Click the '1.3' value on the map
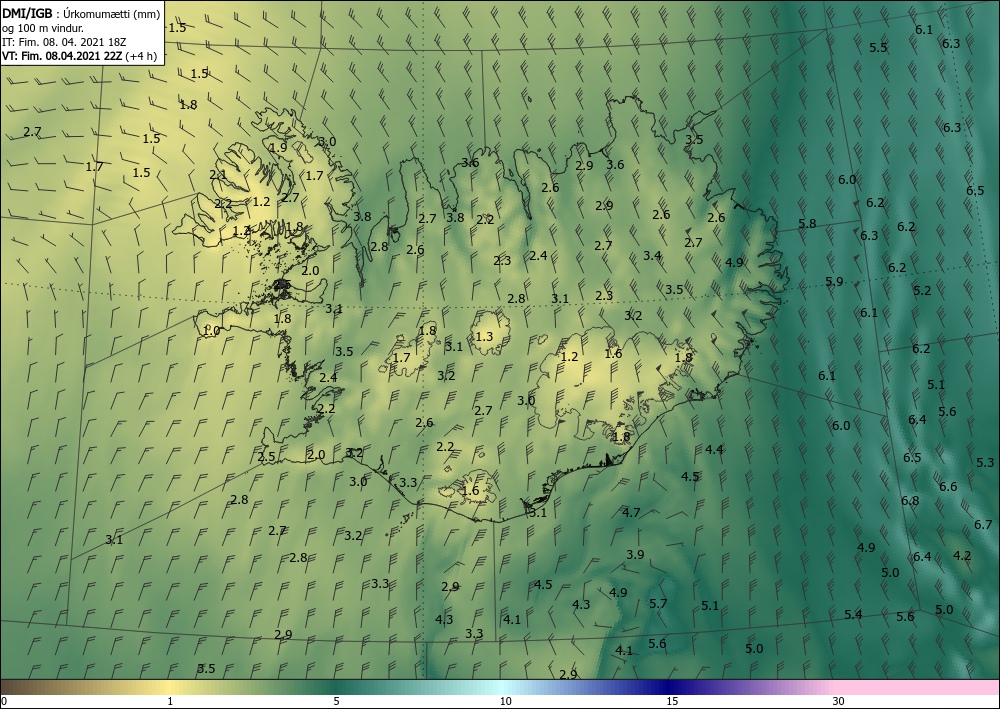The image size is (1000, 709). [485, 336]
